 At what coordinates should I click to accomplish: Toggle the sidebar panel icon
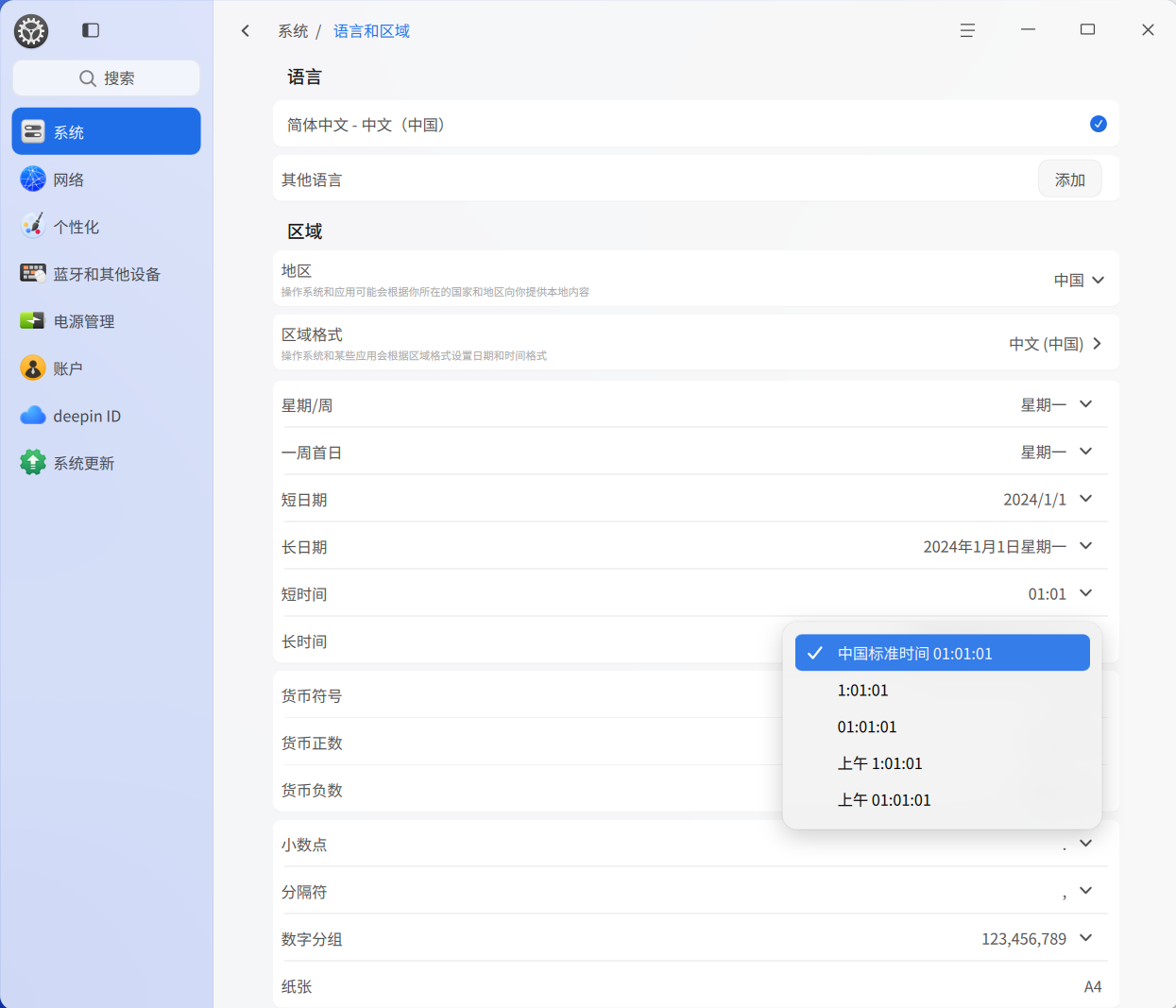pyautogui.click(x=91, y=30)
